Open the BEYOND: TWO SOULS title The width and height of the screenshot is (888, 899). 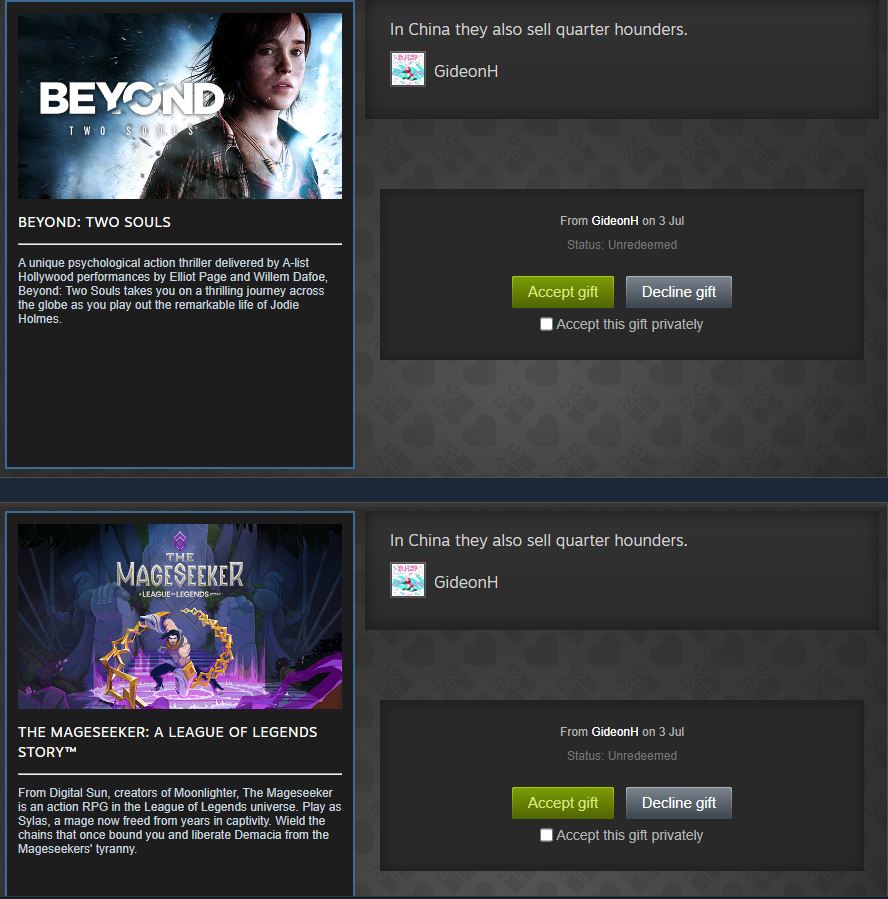pos(95,222)
